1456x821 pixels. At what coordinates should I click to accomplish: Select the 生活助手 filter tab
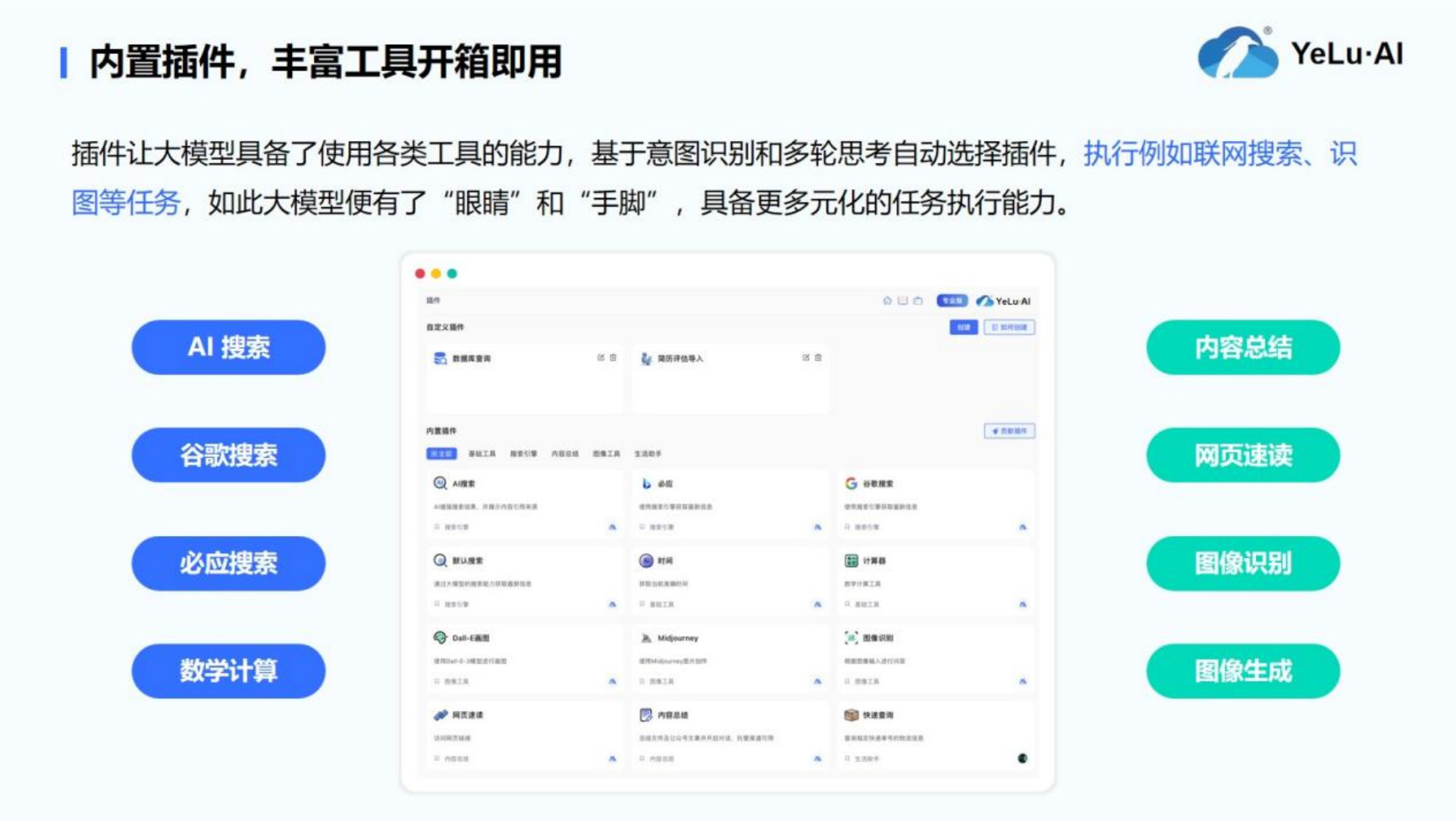pos(648,454)
